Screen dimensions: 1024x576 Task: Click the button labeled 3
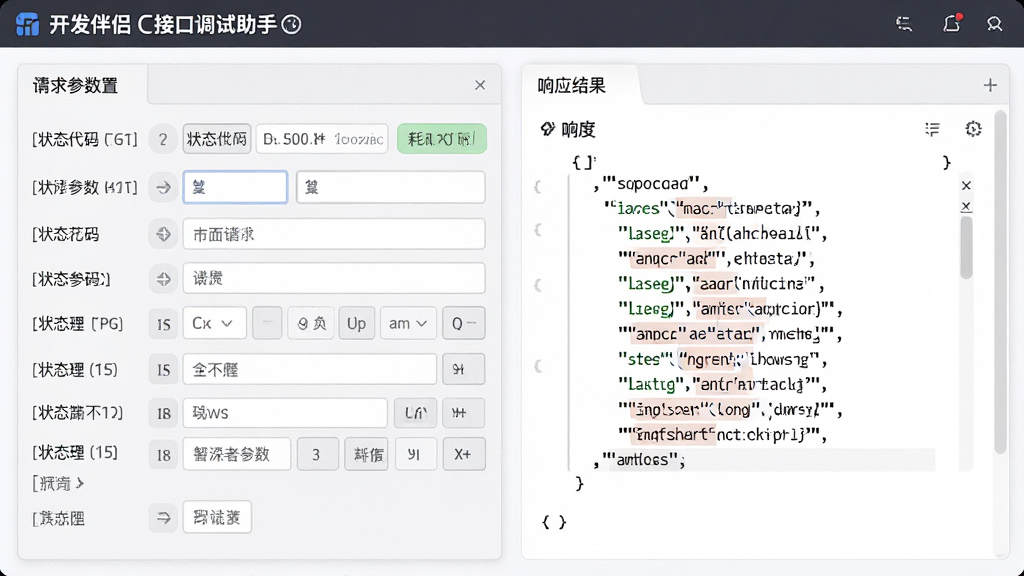pyautogui.click(x=317, y=454)
